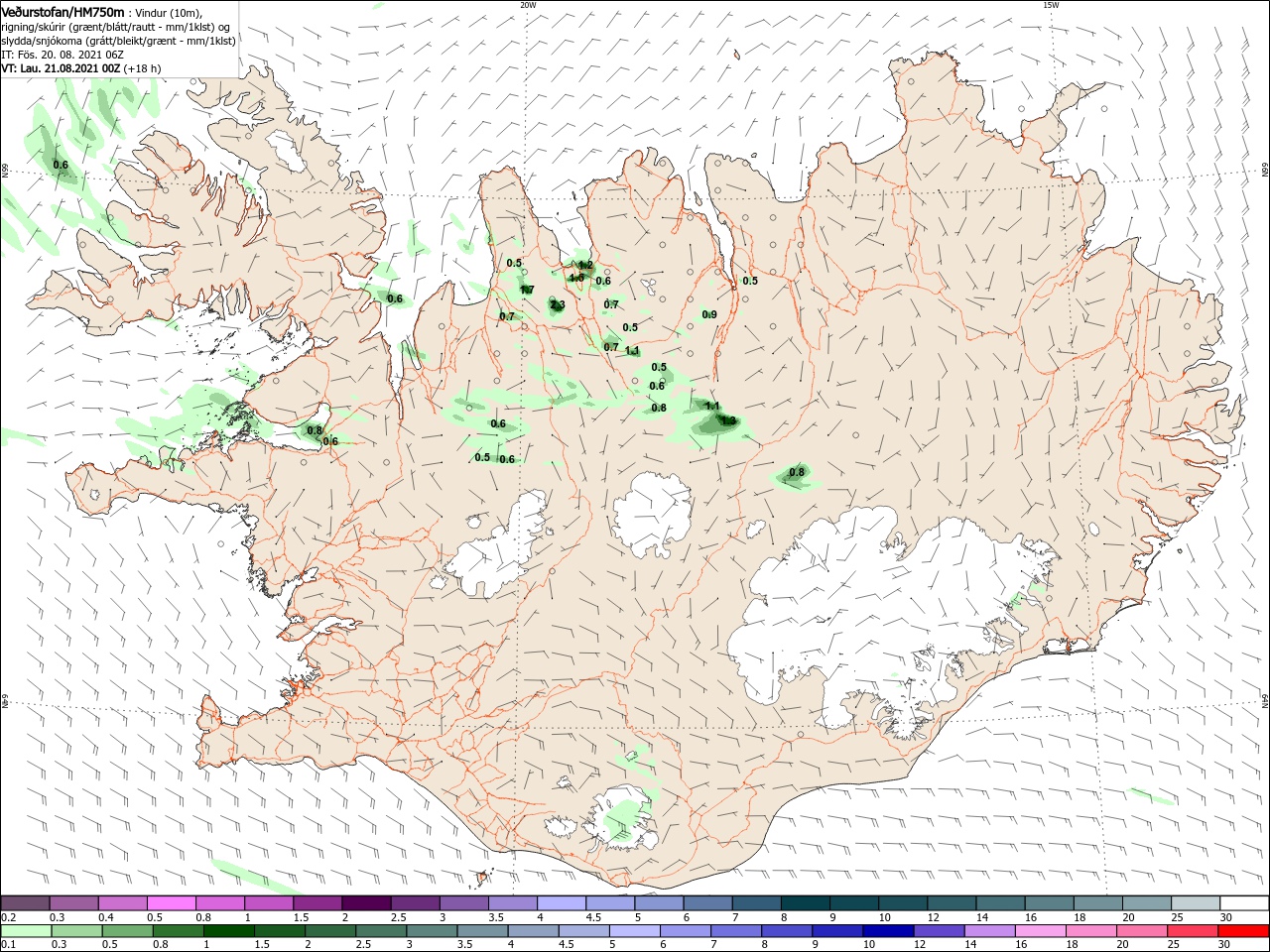Click the 1.2 precipitation value on the map

pyautogui.click(x=584, y=265)
